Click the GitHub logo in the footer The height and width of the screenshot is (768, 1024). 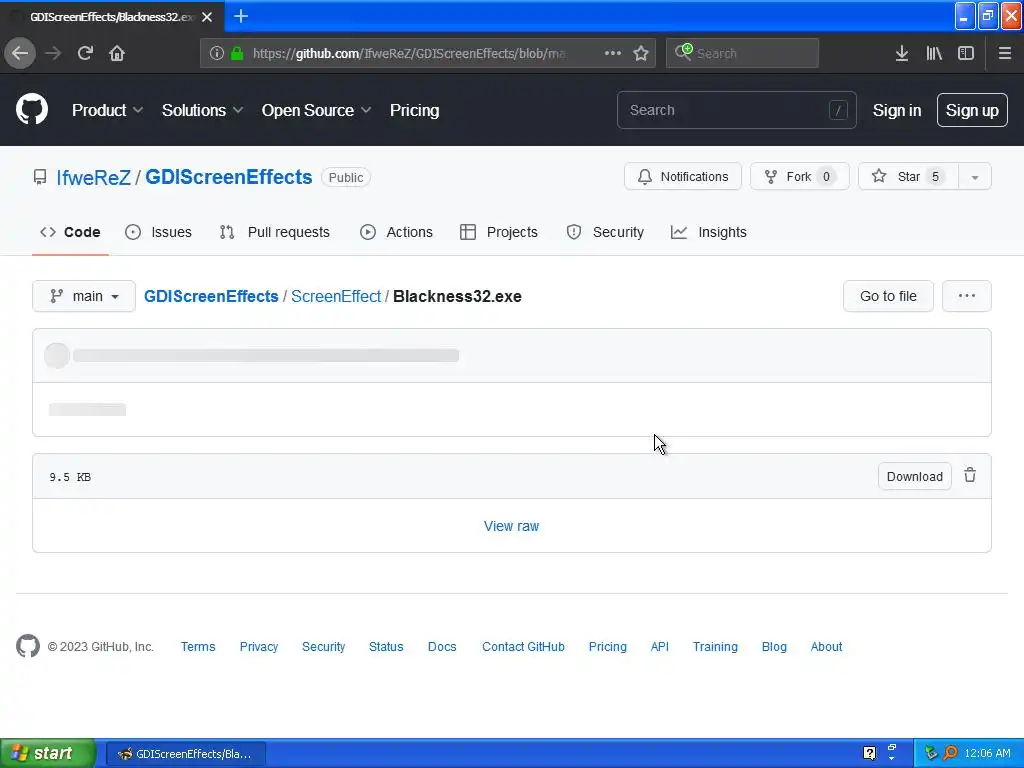point(27,646)
